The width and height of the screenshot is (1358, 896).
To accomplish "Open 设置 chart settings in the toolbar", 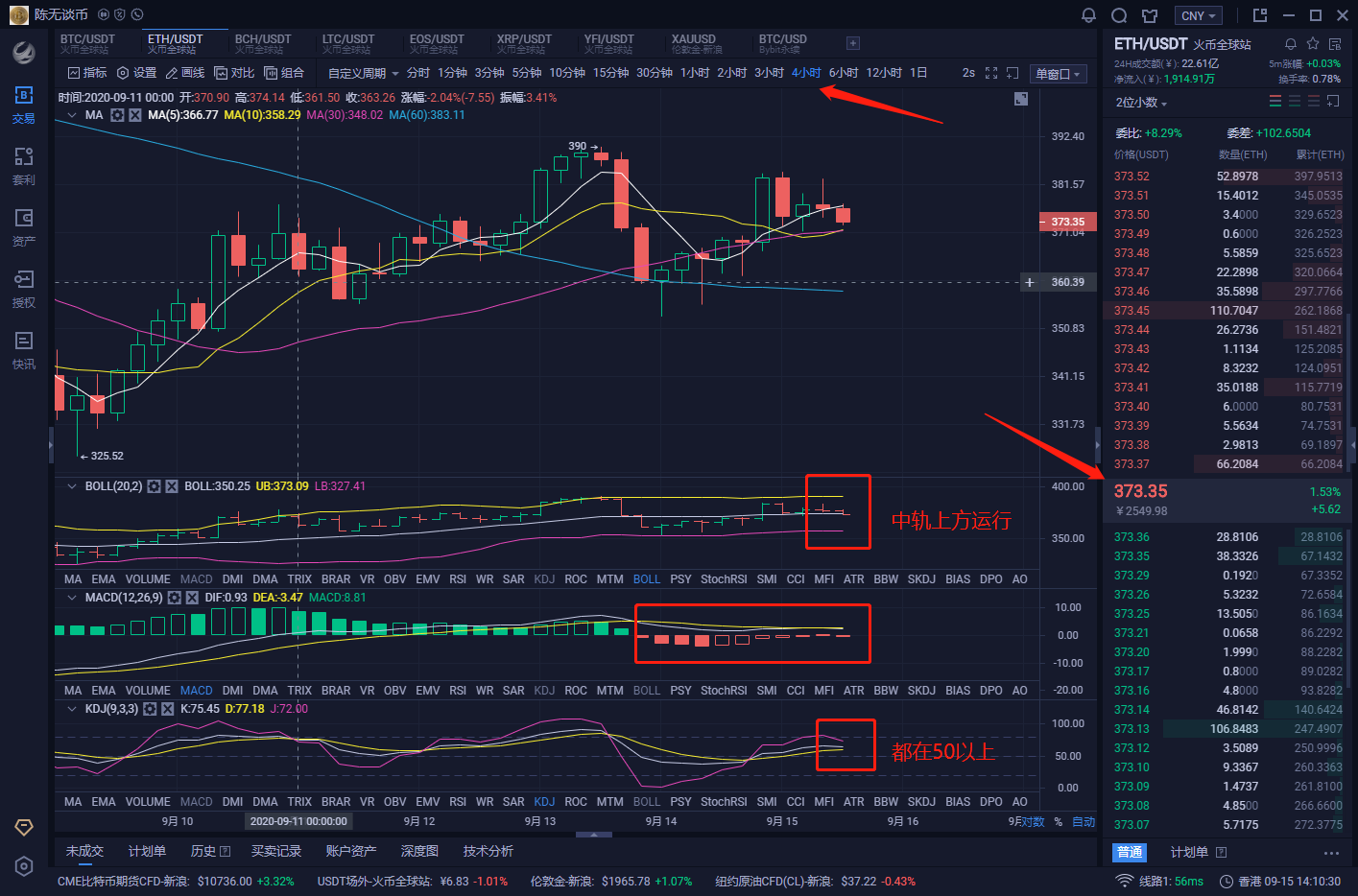I will (136, 73).
